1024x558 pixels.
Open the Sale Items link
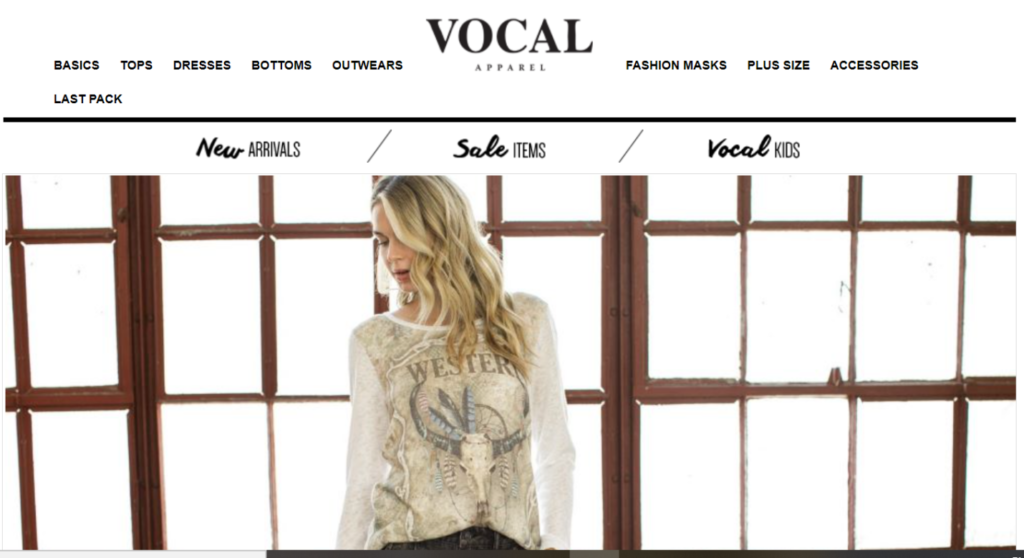[500, 148]
